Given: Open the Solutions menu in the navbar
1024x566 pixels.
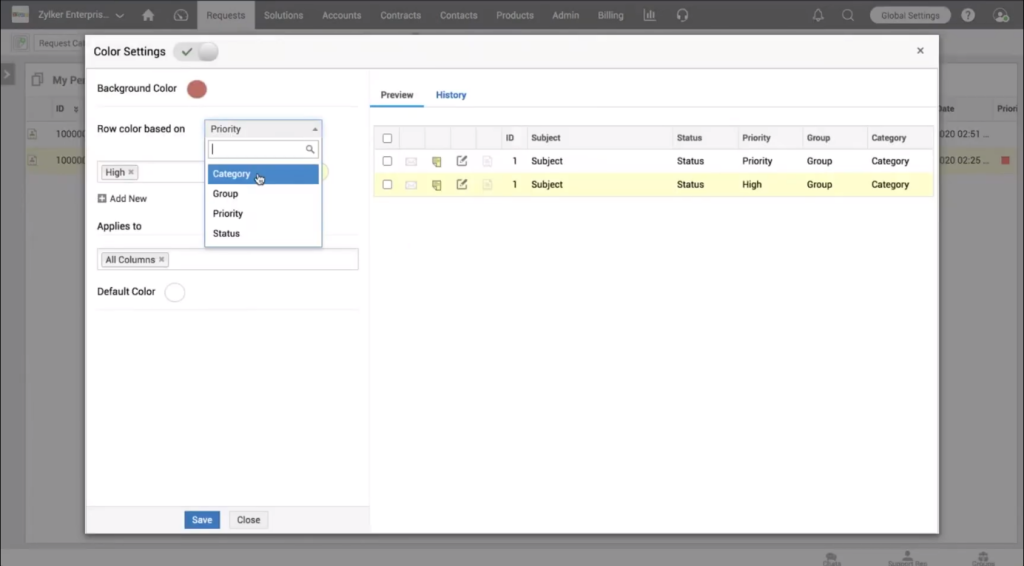Looking at the screenshot, I should (284, 15).
